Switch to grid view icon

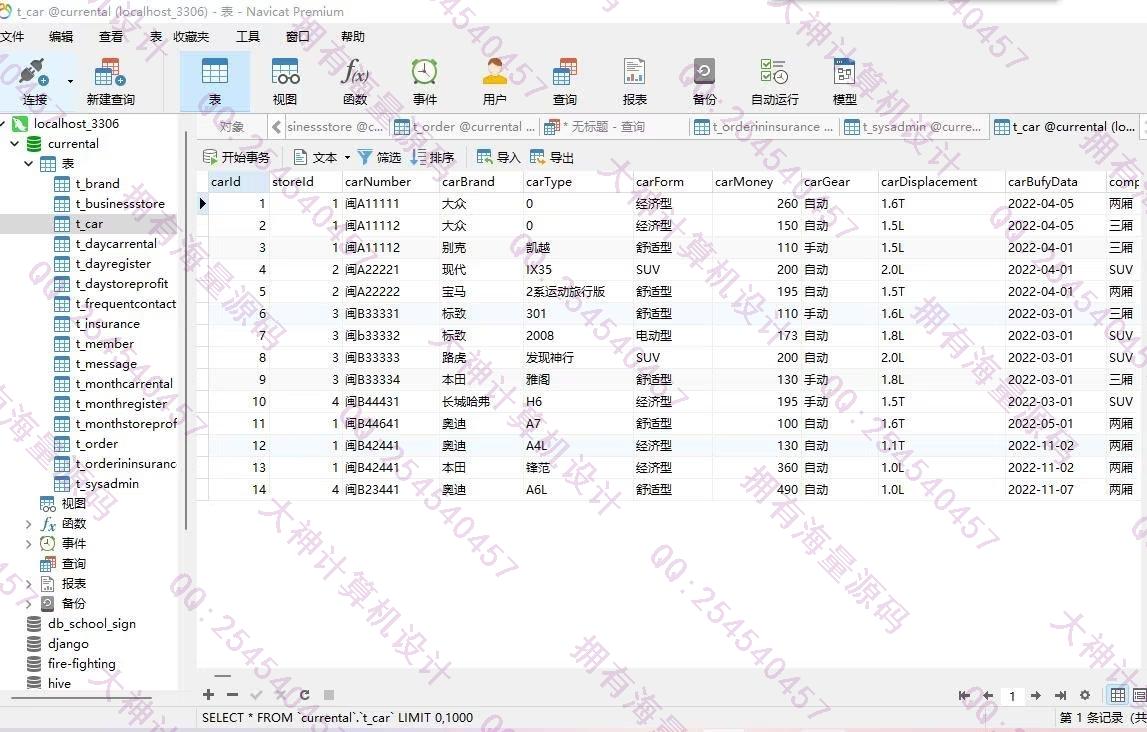click(x=1118, y=695)
